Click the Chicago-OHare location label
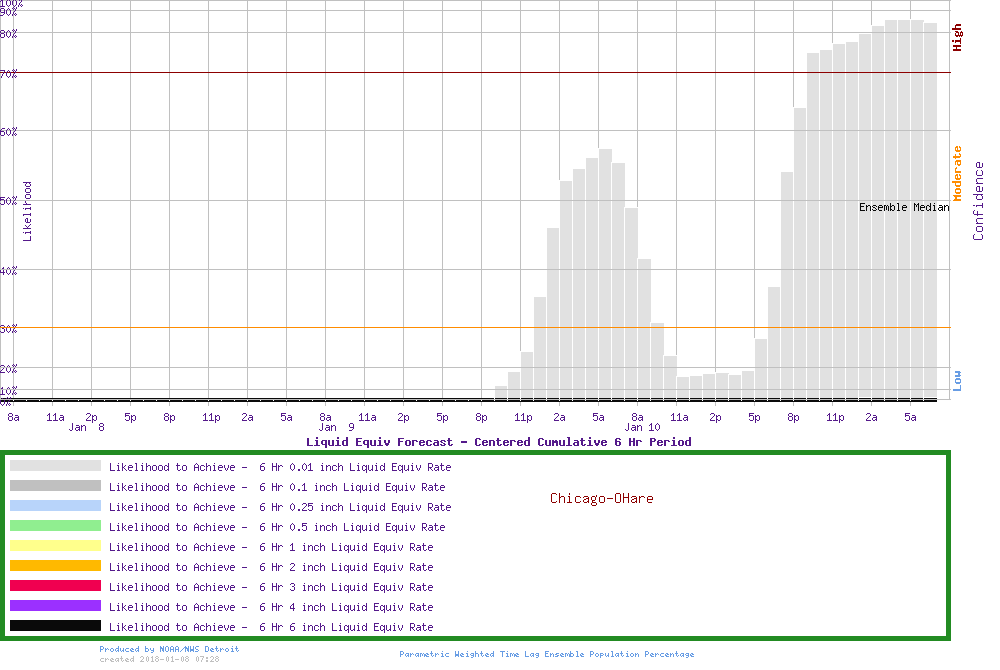Screen dimensions: 1000x670 point(601,498)
